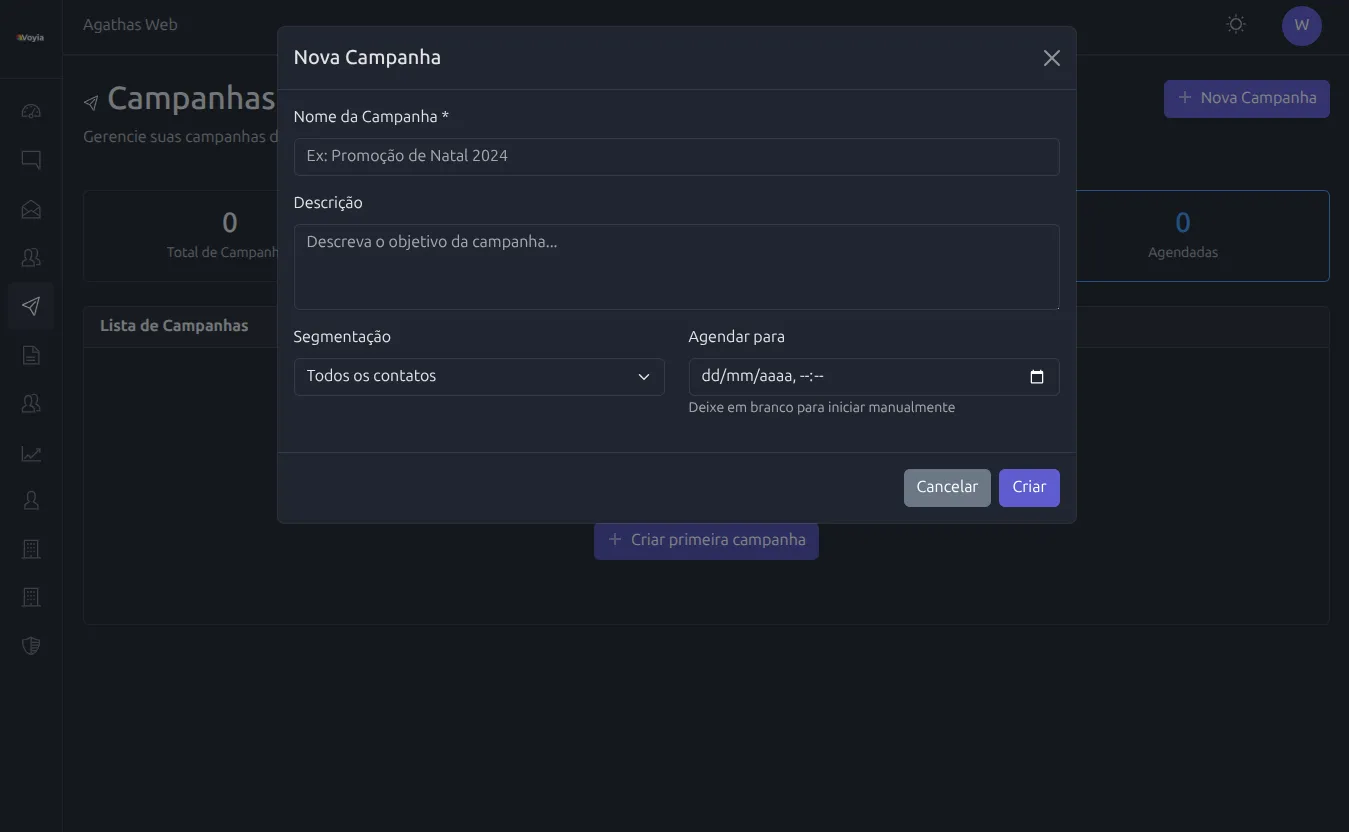Open the calendar picker in Agendar para
The height and width of the screenshot is (832, 1349).
pos(1037,377)
